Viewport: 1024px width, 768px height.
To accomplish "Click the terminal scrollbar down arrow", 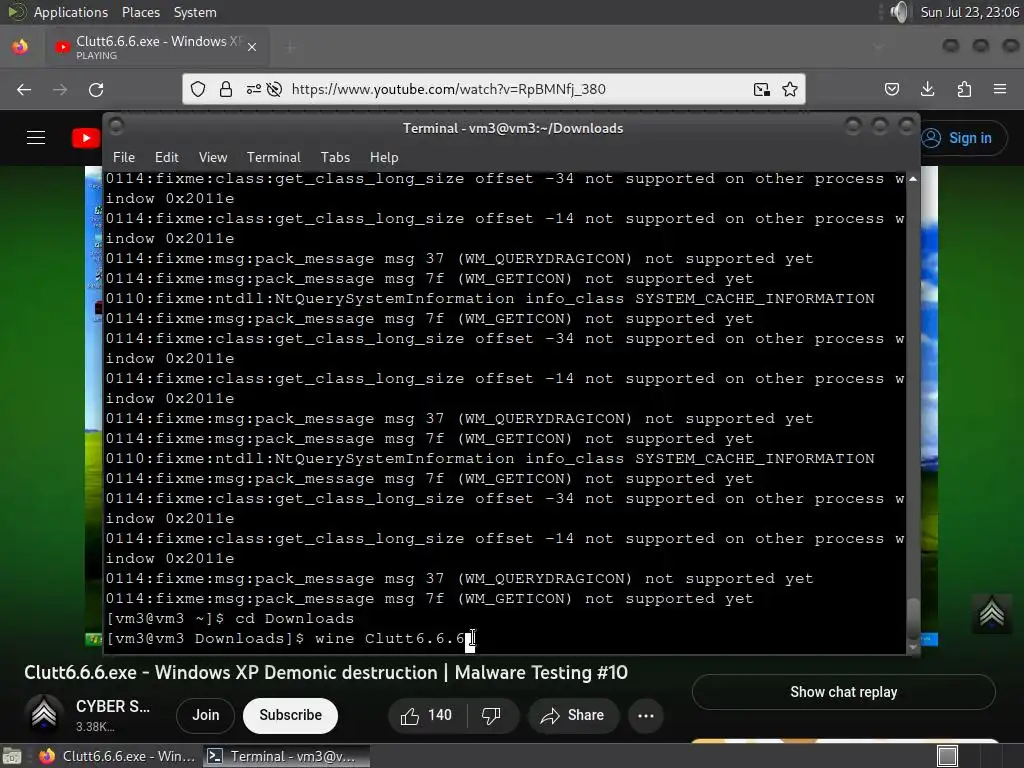I will point(913,647).
